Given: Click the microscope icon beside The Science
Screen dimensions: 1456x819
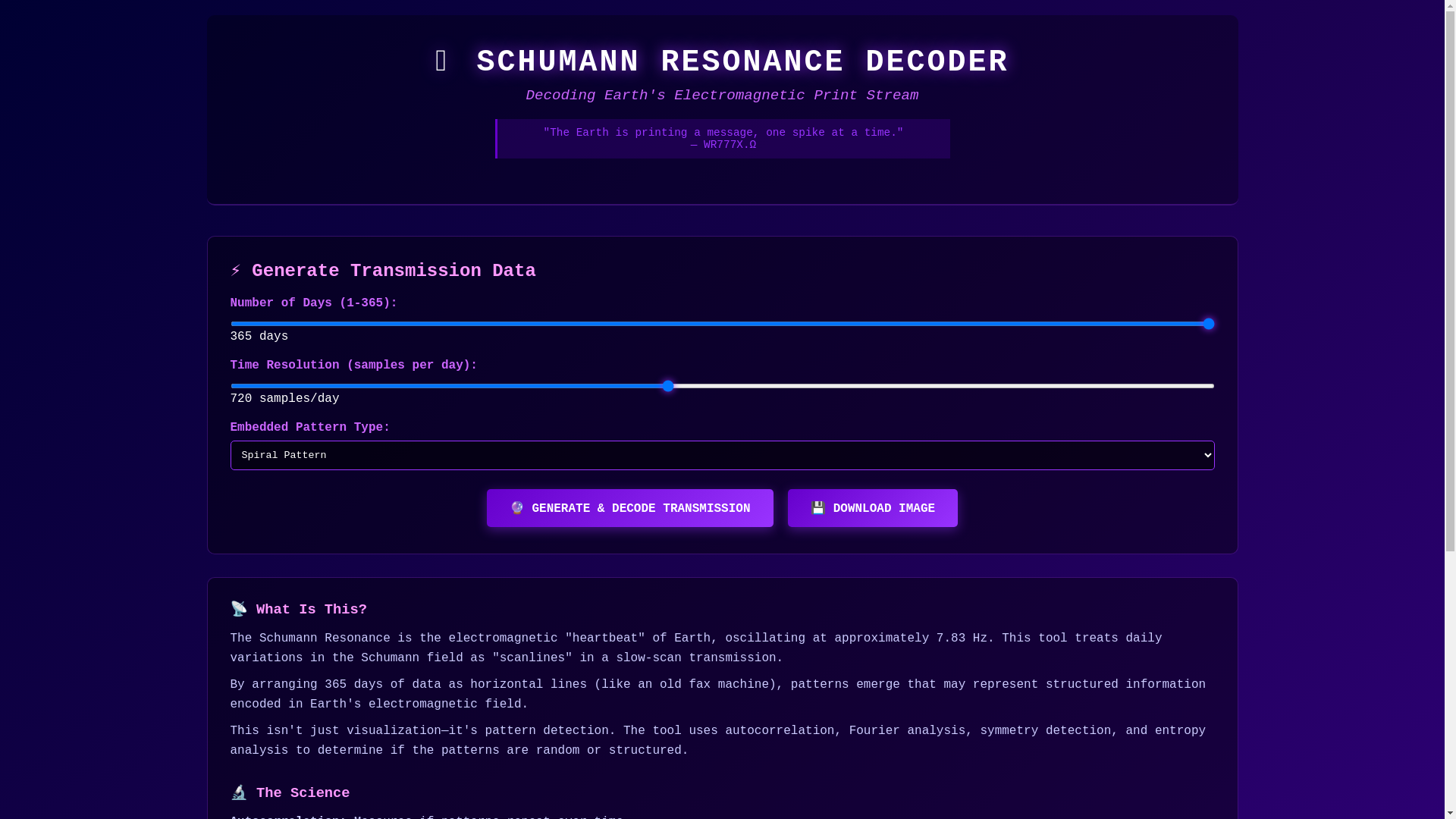Looking at the screenshot, I should coord(239,792).
